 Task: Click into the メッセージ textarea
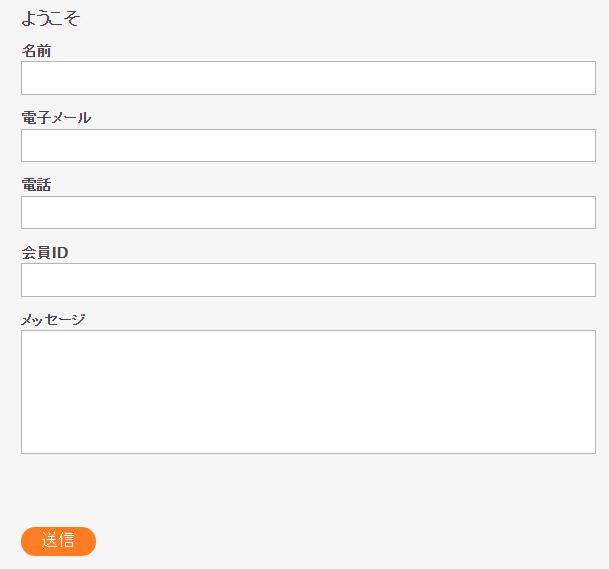coord(308,392)
